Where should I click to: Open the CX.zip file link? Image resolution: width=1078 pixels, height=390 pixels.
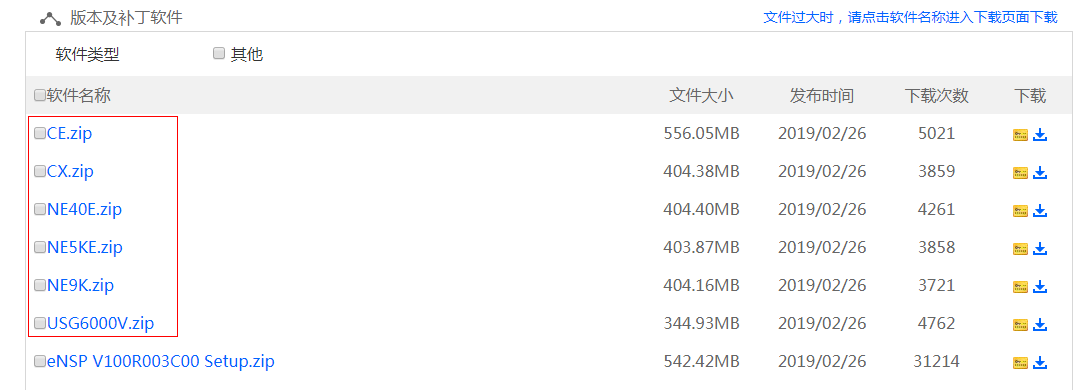[x=70, y=171]
